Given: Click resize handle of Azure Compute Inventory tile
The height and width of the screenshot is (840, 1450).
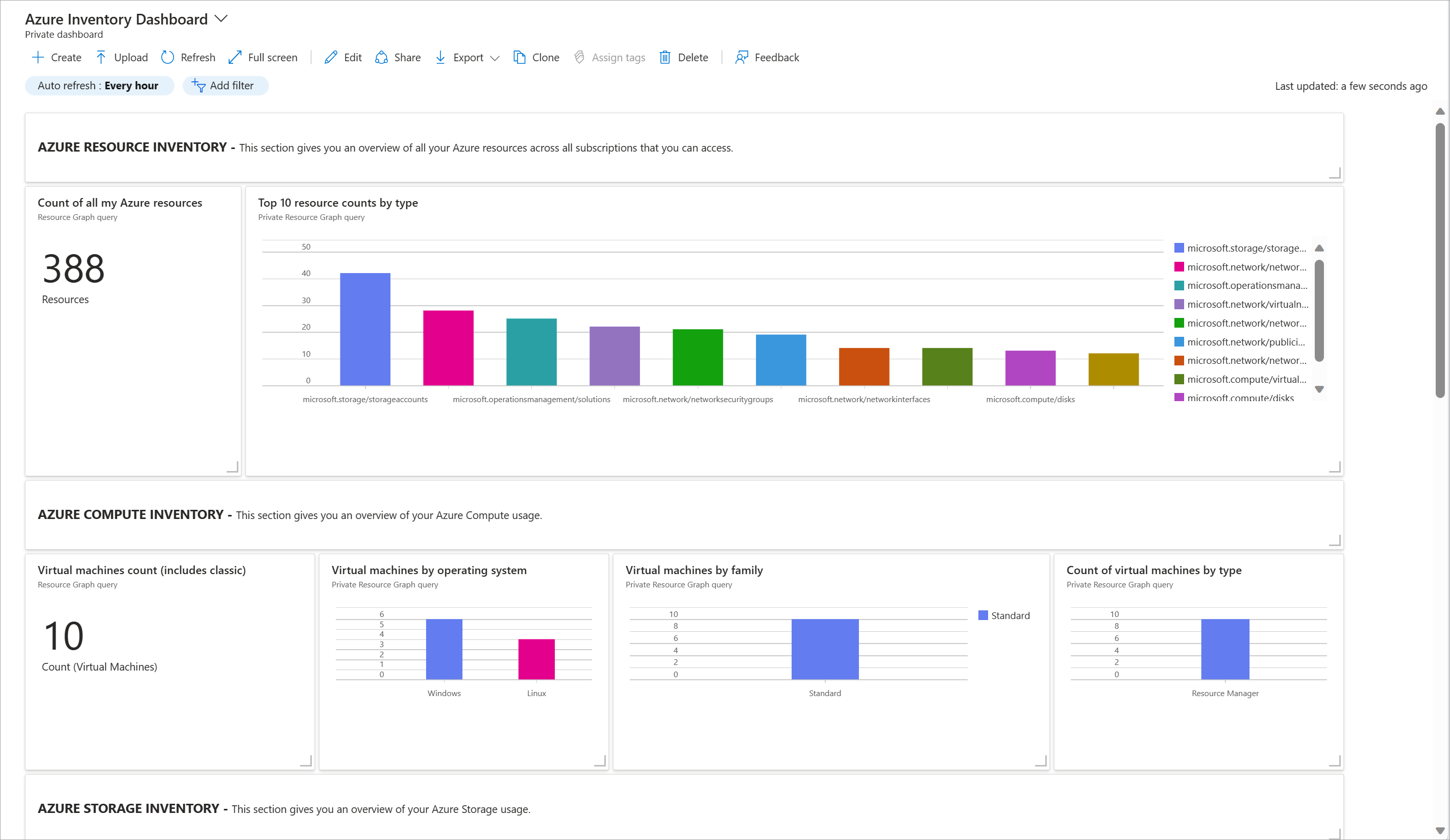Looking at the screenshot, I should [1336, 540].
